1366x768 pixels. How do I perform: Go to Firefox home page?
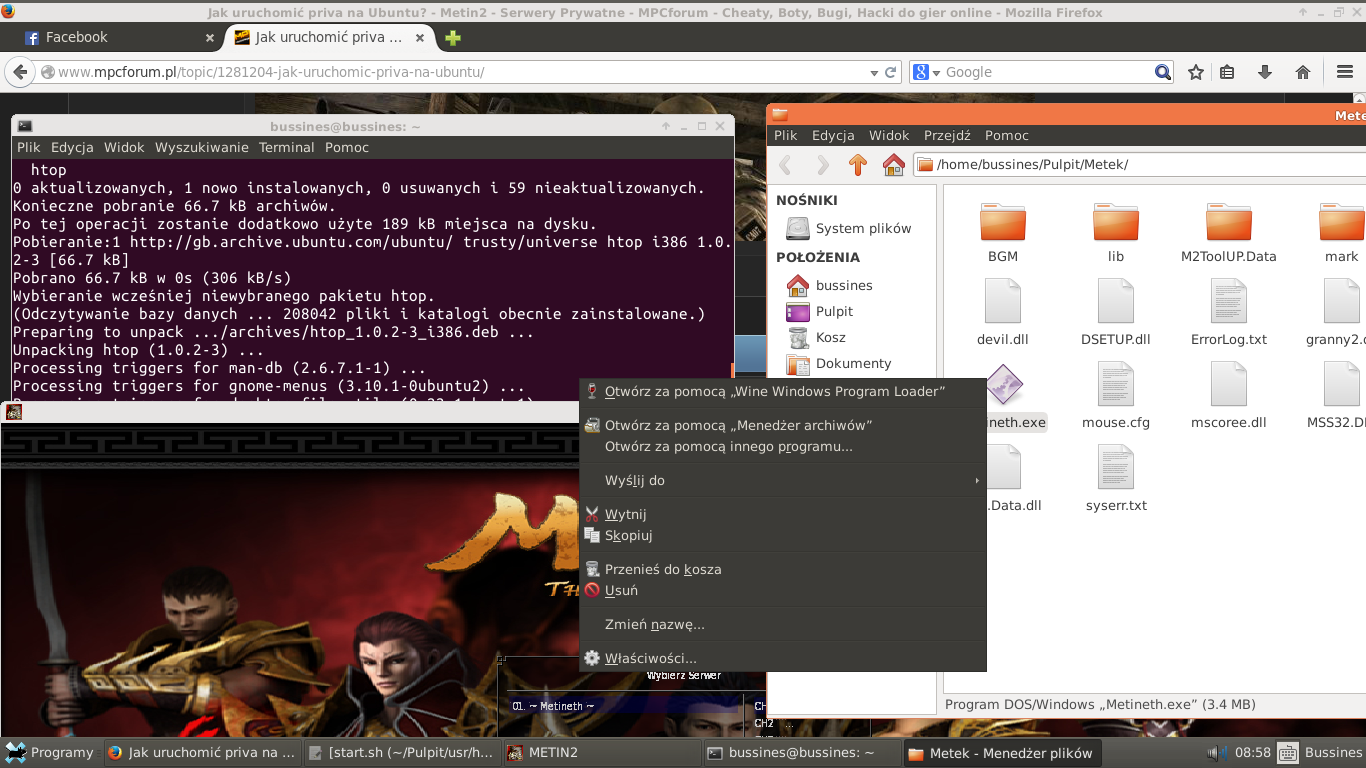point(1303,72)
